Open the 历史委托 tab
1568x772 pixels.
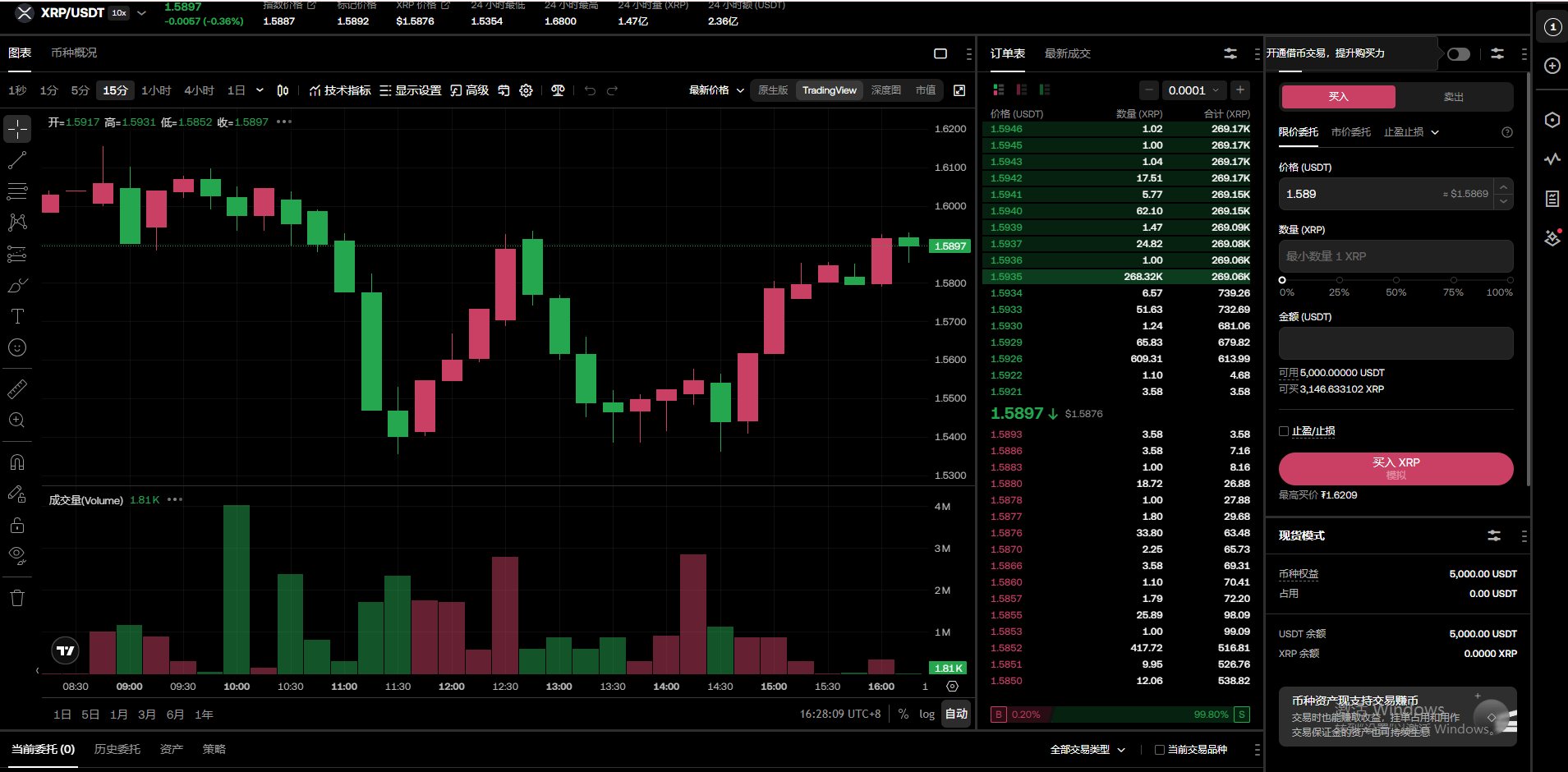(117, 749)
